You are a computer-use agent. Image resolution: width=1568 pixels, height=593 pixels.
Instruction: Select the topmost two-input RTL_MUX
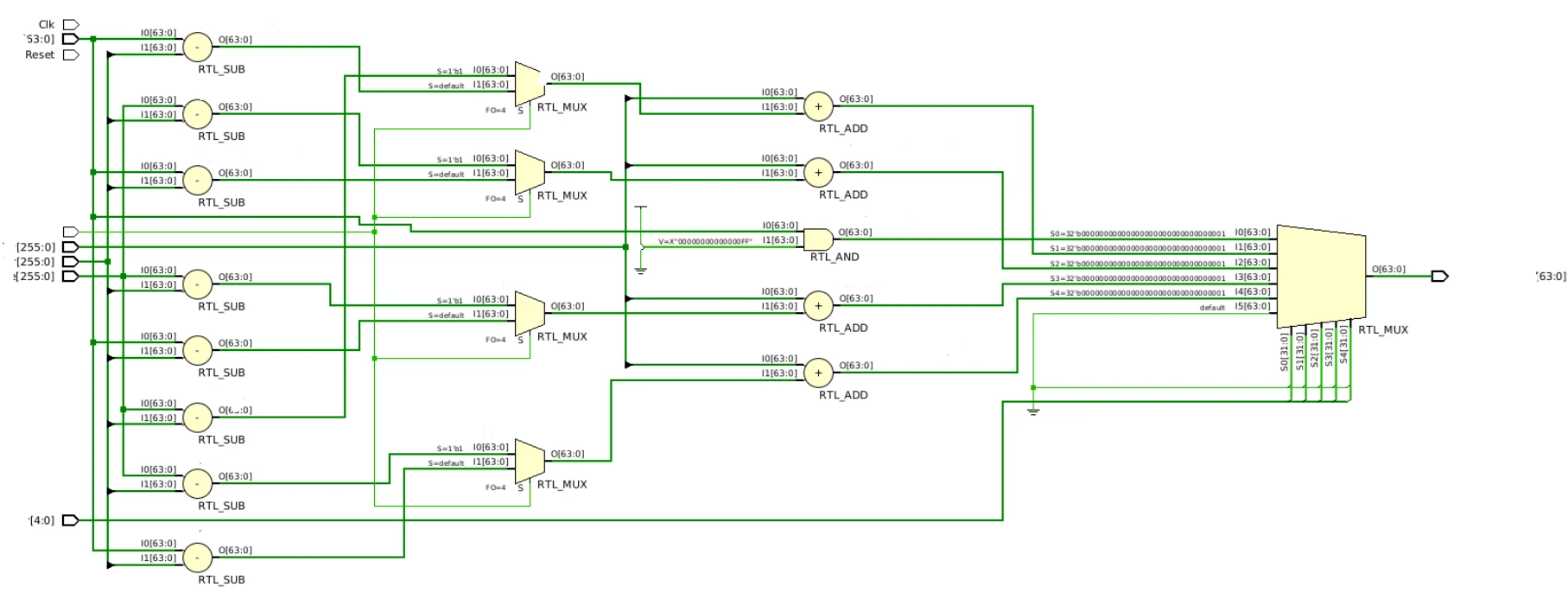[529, 84]
